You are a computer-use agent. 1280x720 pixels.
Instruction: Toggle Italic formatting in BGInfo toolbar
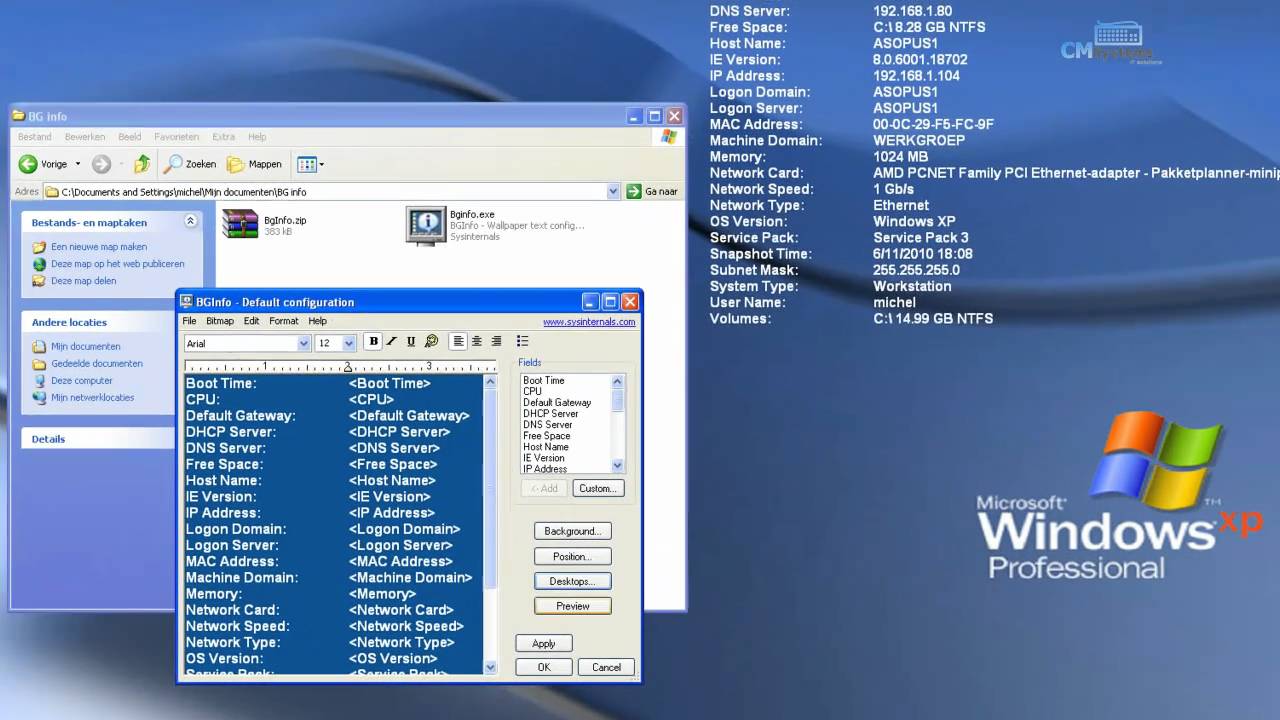tap(392, 342)
